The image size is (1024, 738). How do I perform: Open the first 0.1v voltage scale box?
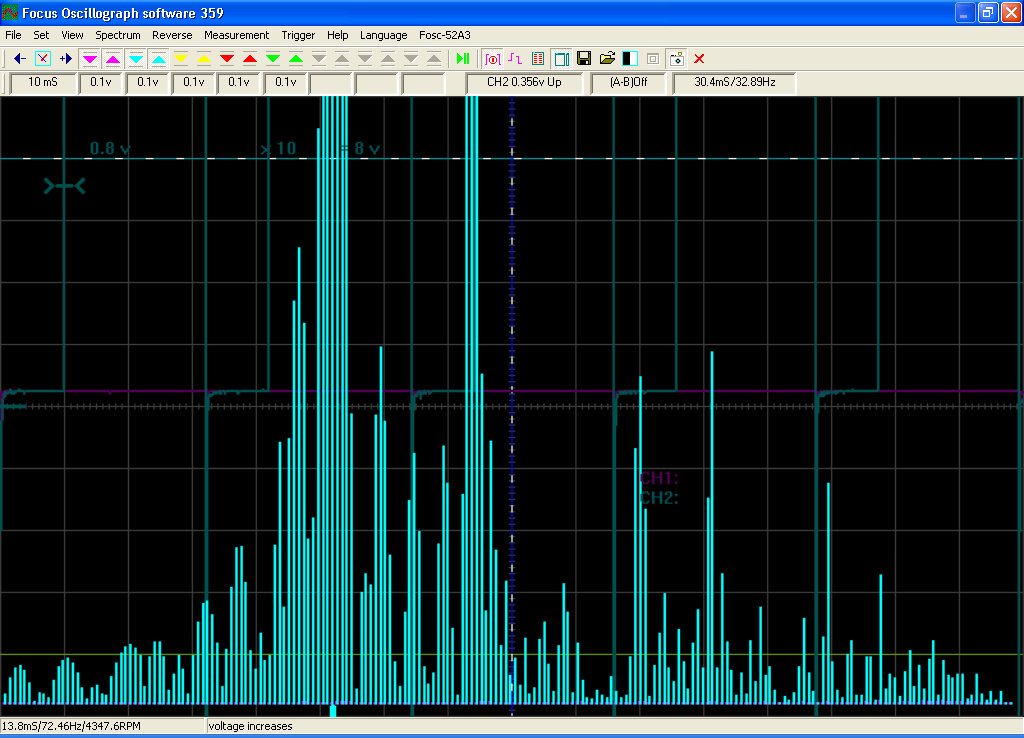(101, 82)
